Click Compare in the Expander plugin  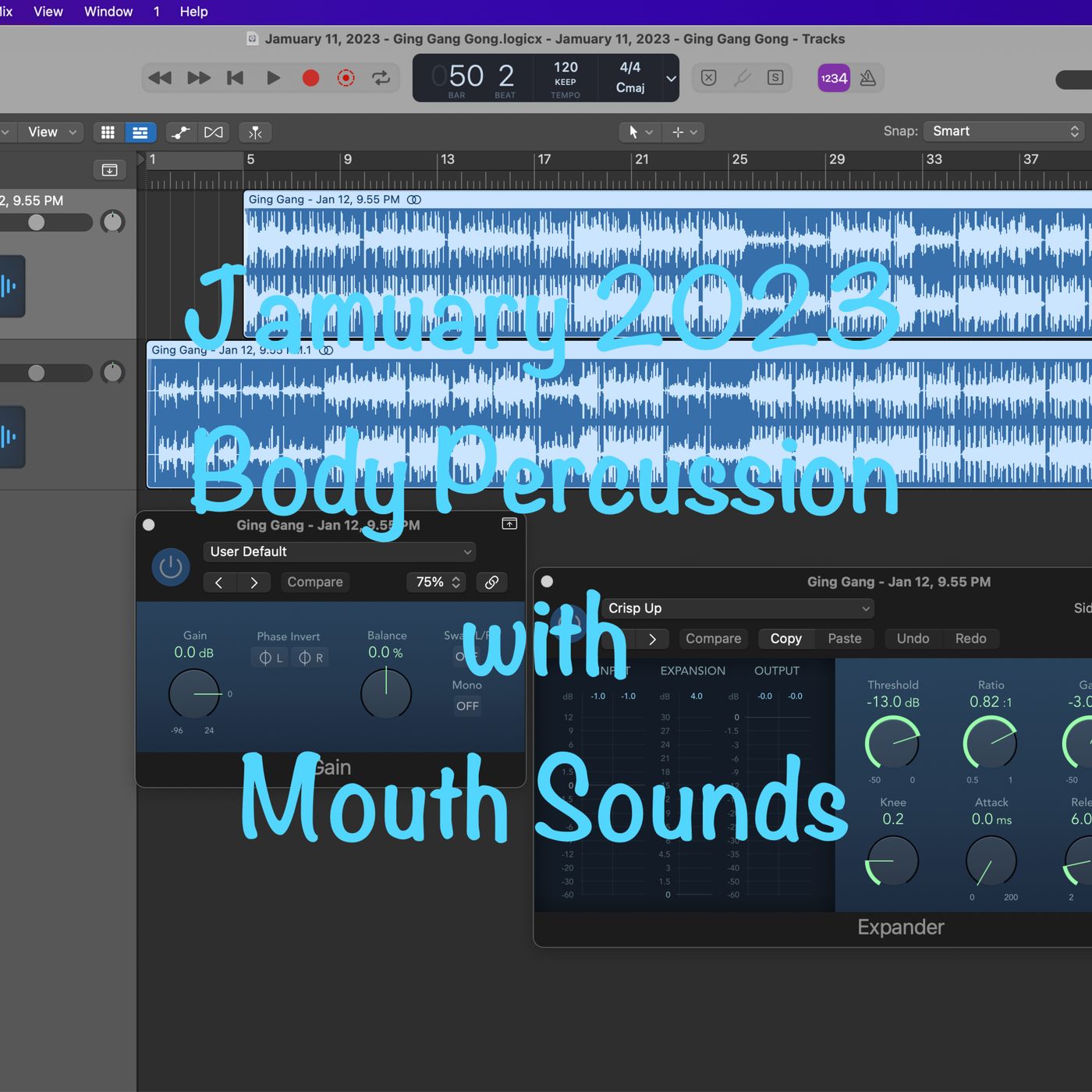712,639
